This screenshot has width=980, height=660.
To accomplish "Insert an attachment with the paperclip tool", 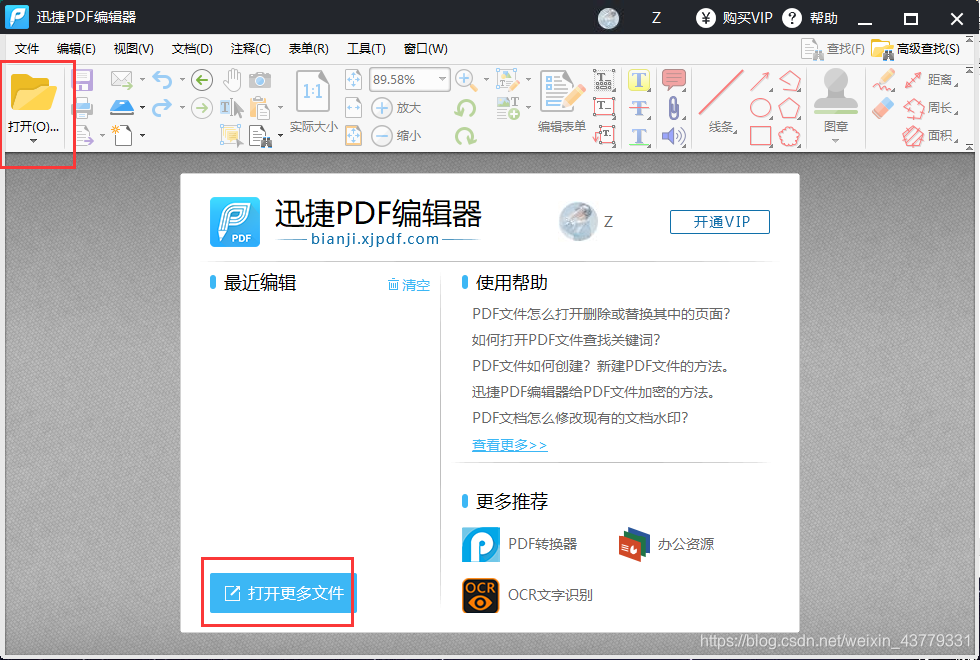I will click(x=672, y=107).
